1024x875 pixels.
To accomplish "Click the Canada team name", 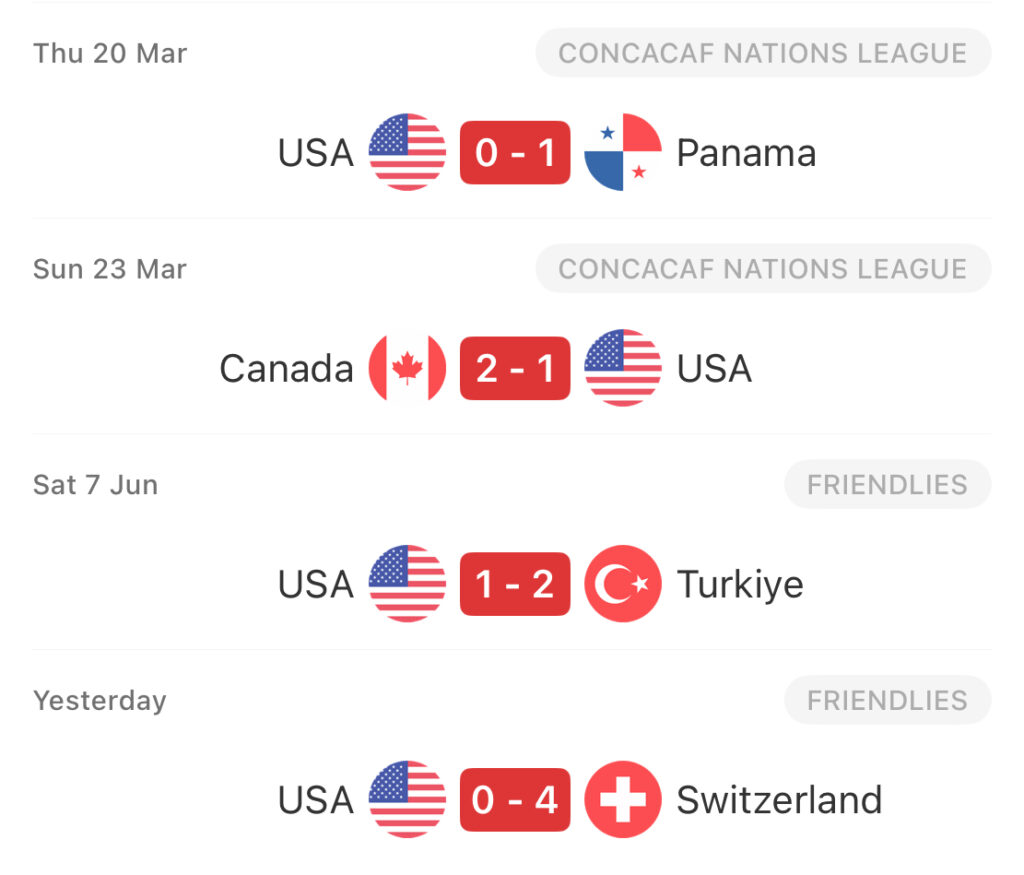I will [286, 368].
